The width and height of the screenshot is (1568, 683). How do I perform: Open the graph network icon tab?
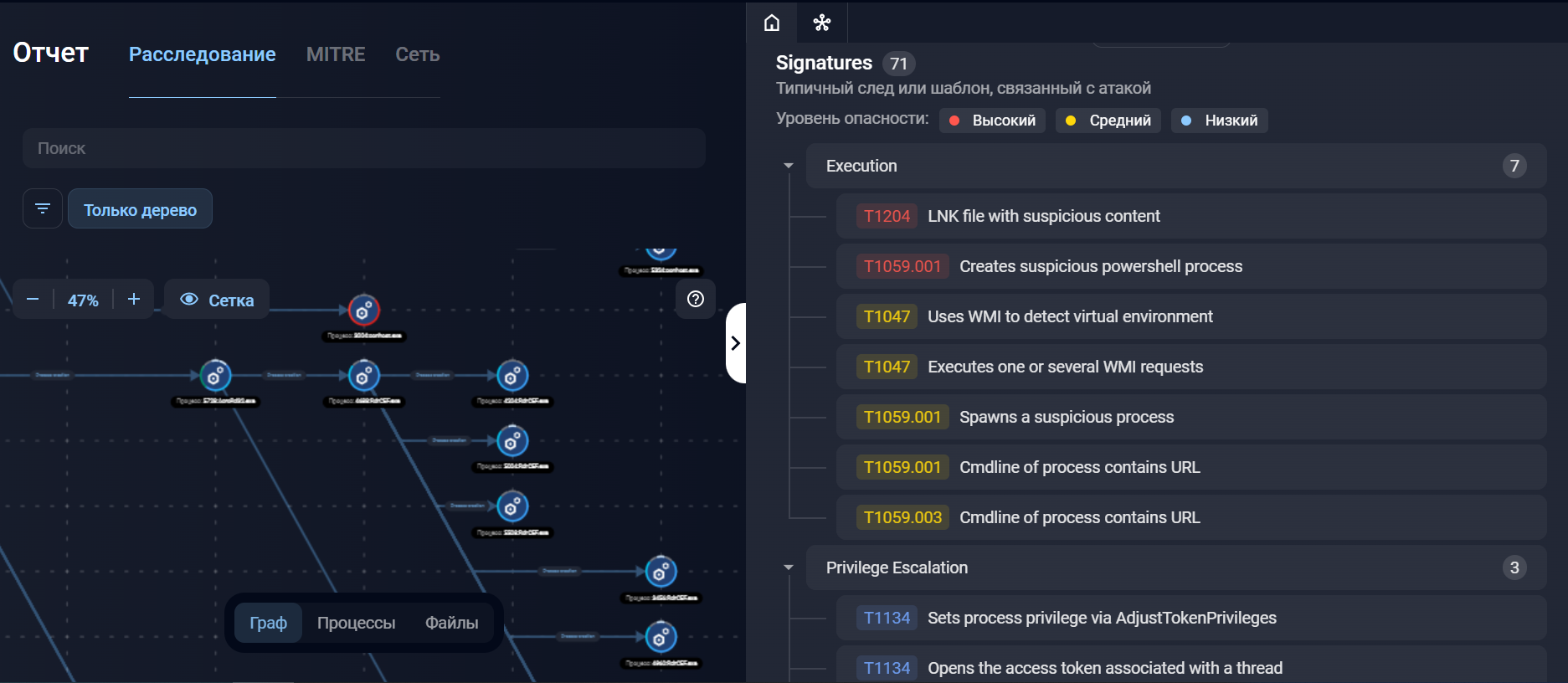pos(821,23)
